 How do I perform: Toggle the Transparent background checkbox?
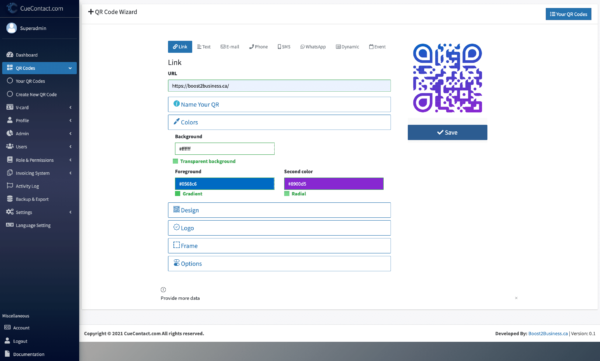point(176,161)
